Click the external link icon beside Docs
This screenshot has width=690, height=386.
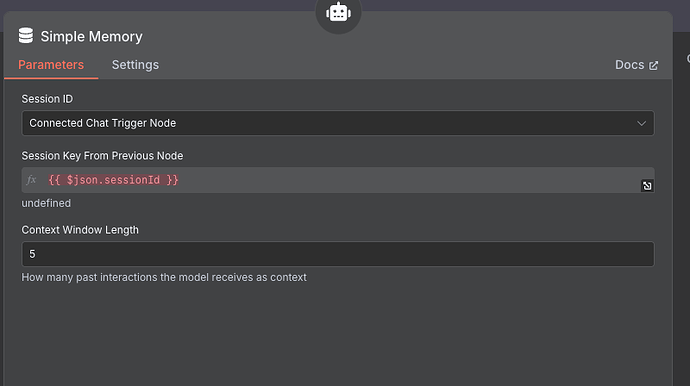tap(654, 66)
